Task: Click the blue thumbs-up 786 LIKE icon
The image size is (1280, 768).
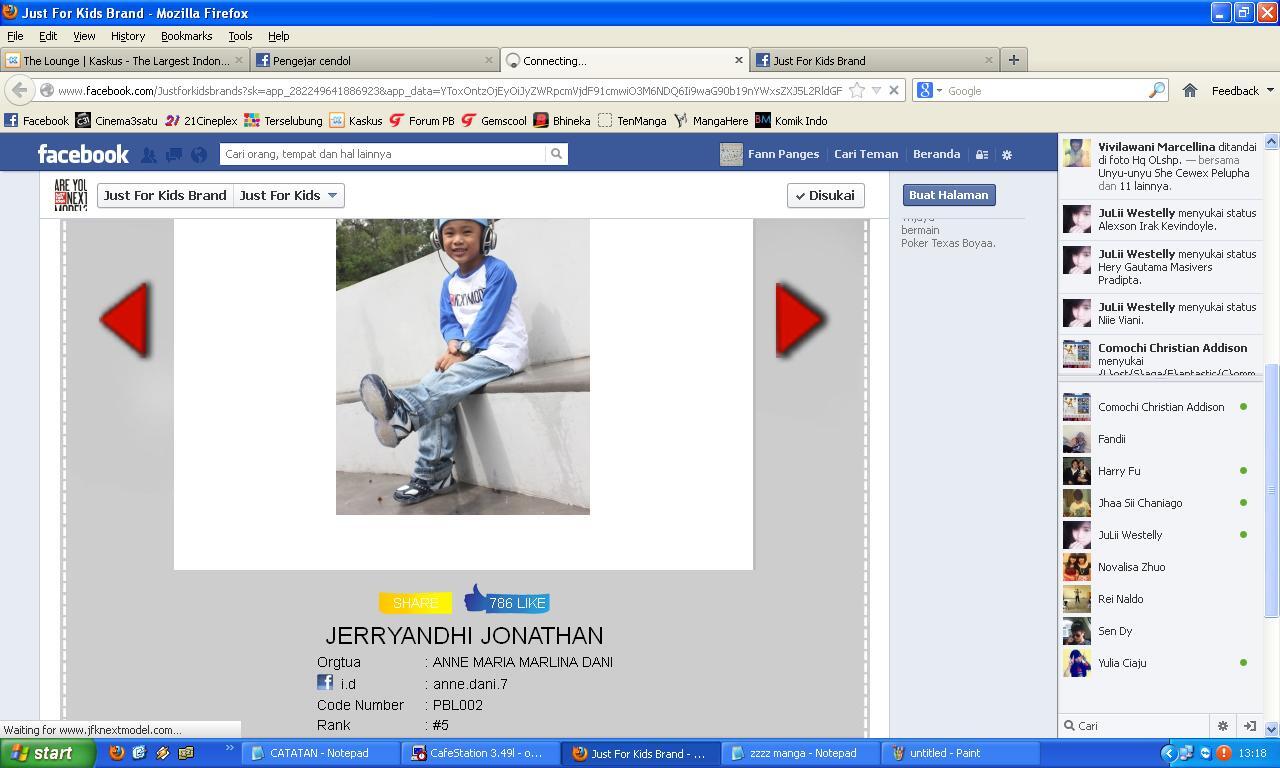Action: tap(506, 601)
